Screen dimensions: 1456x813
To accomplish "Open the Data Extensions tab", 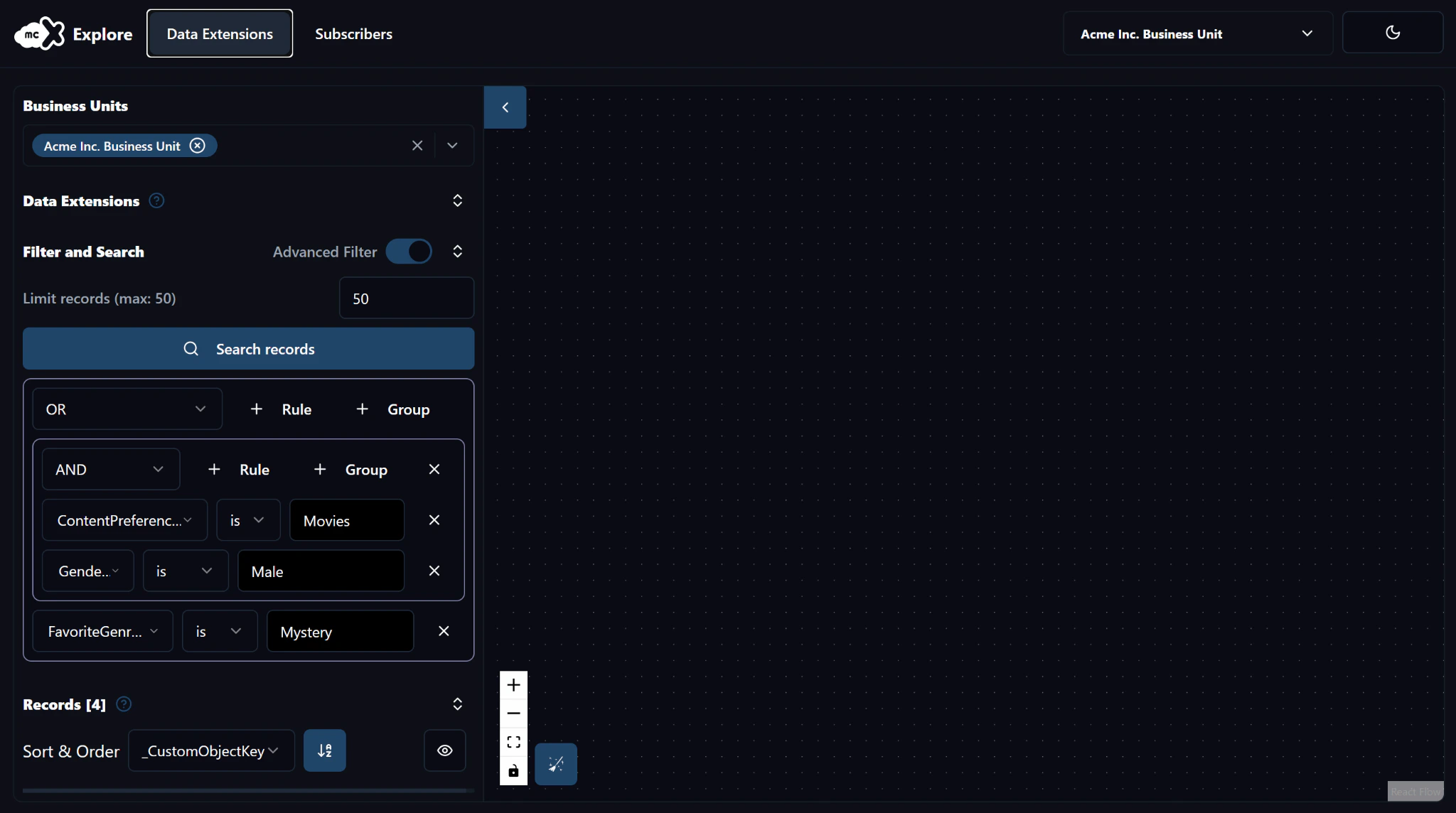I will coord(220,33).
